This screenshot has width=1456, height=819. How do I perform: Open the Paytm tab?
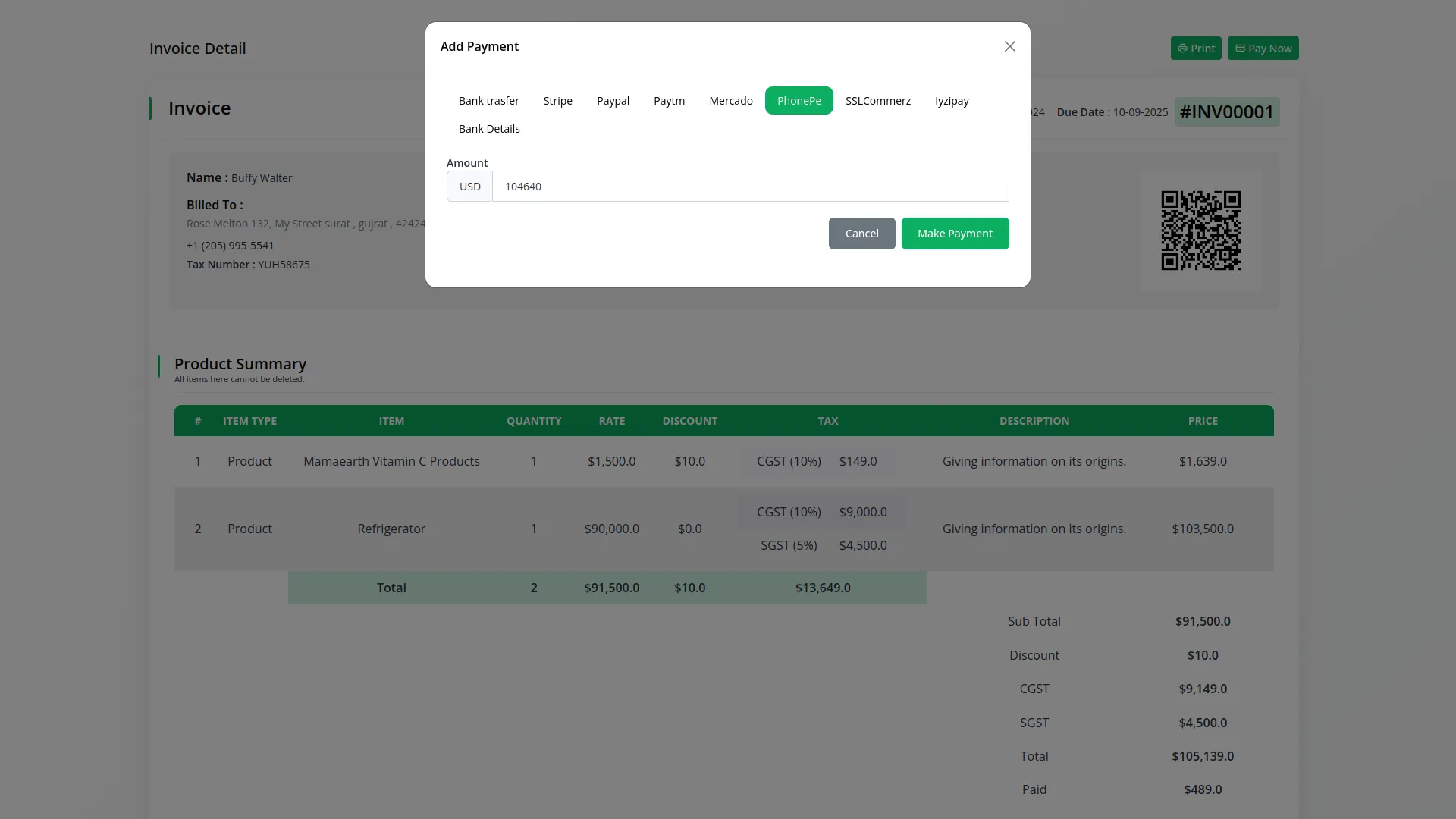[x=669, y=101]
